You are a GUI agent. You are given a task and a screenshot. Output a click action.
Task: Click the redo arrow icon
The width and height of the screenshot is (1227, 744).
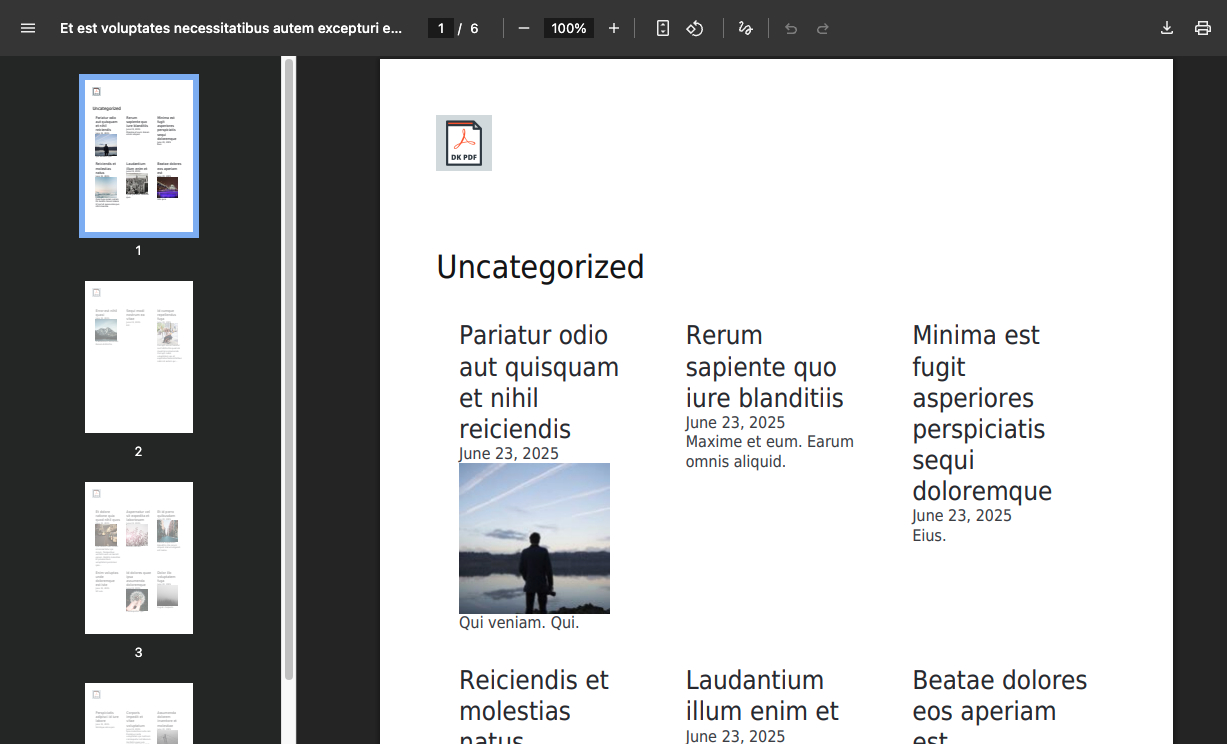(x=823, y=28)
